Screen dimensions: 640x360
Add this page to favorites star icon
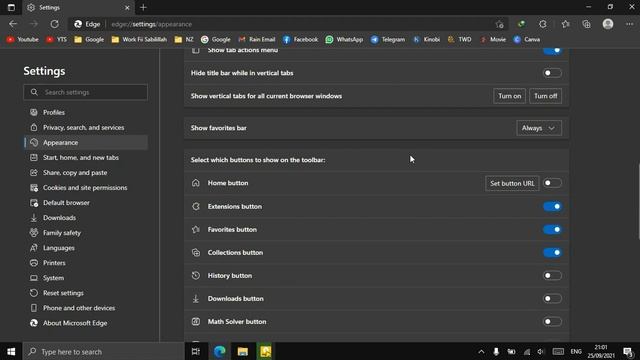(500, 24)
